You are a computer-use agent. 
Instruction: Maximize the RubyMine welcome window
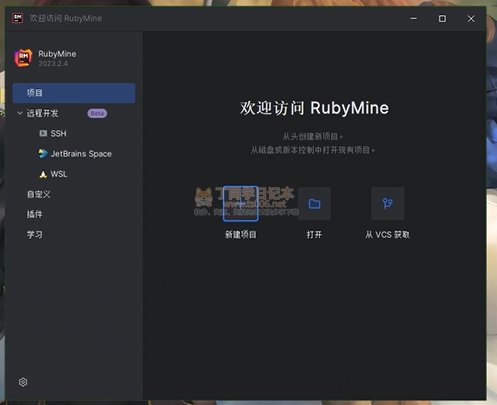tap(442, 18)
